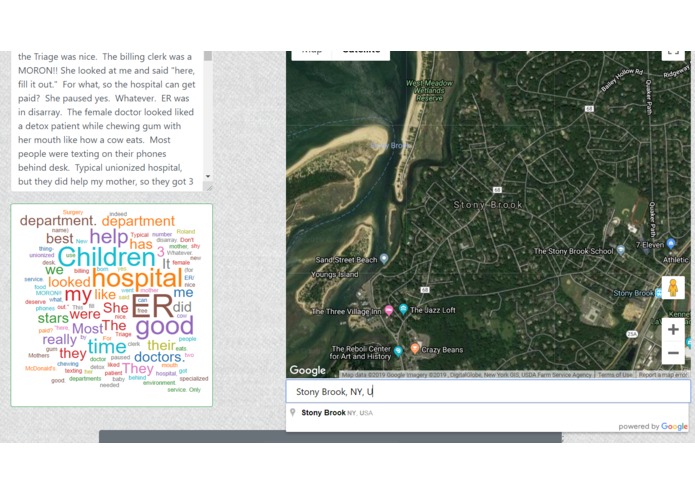Click the word 'looked' in word cloud
This screenshot has height=494, width=695.
[x=69, y=282]
